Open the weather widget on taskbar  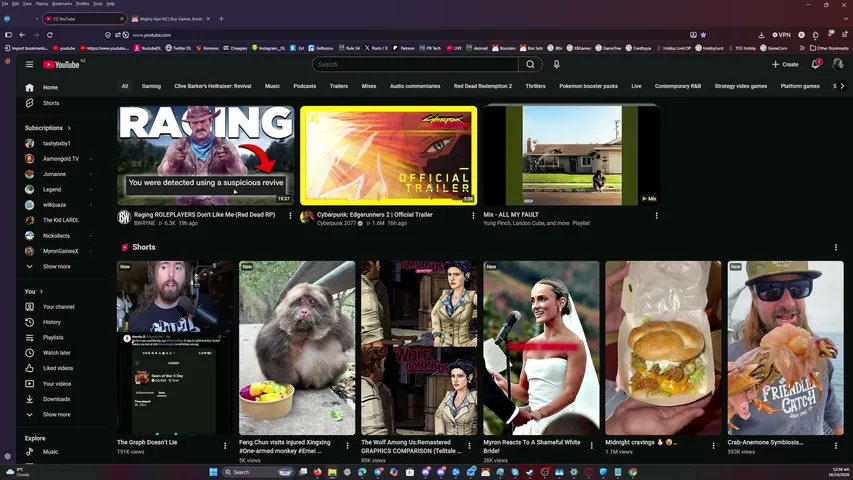(x=17, y=472)
